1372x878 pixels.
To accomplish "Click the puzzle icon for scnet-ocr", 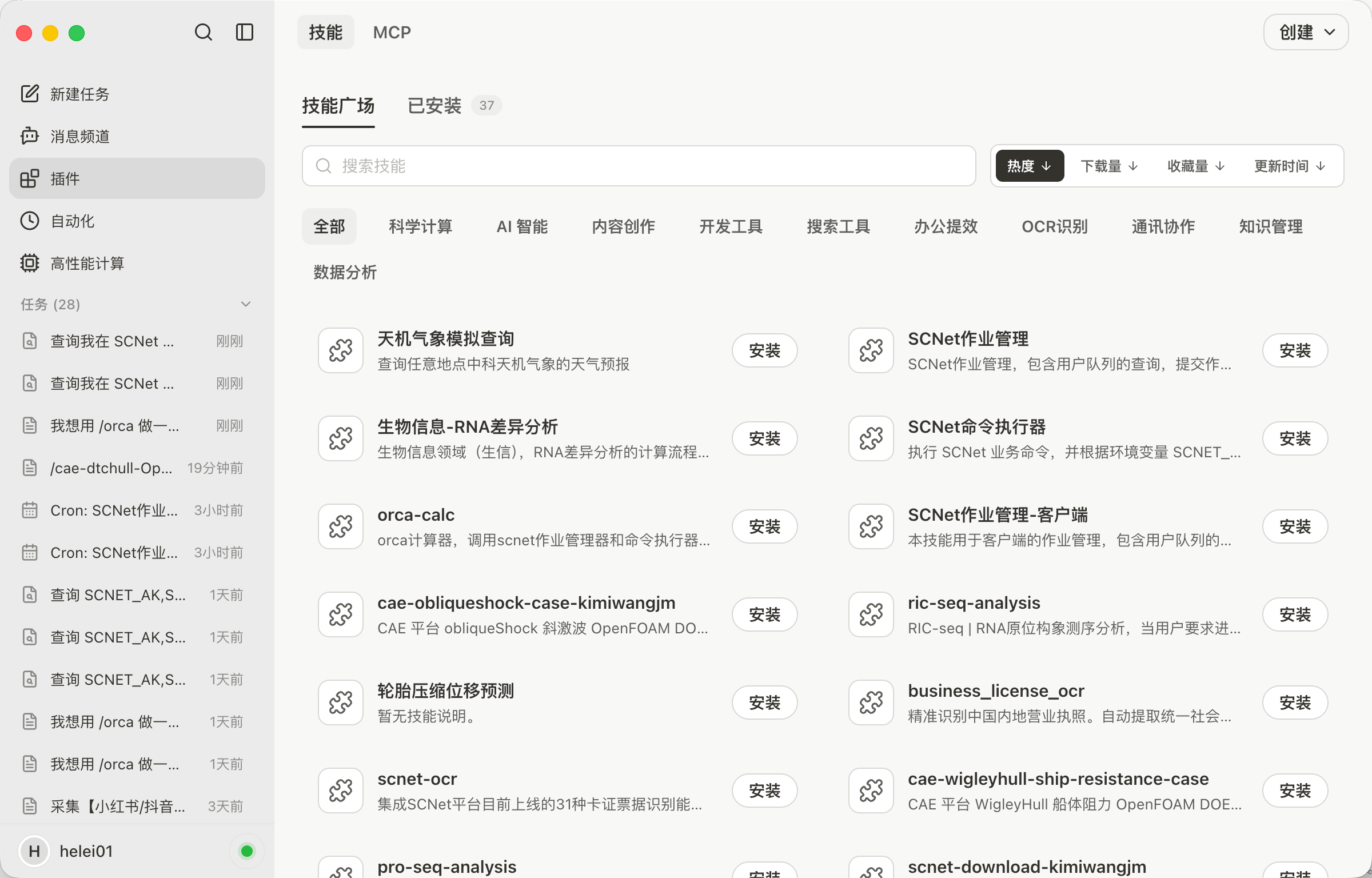I will pyautogui.click(x=341, y=791).
